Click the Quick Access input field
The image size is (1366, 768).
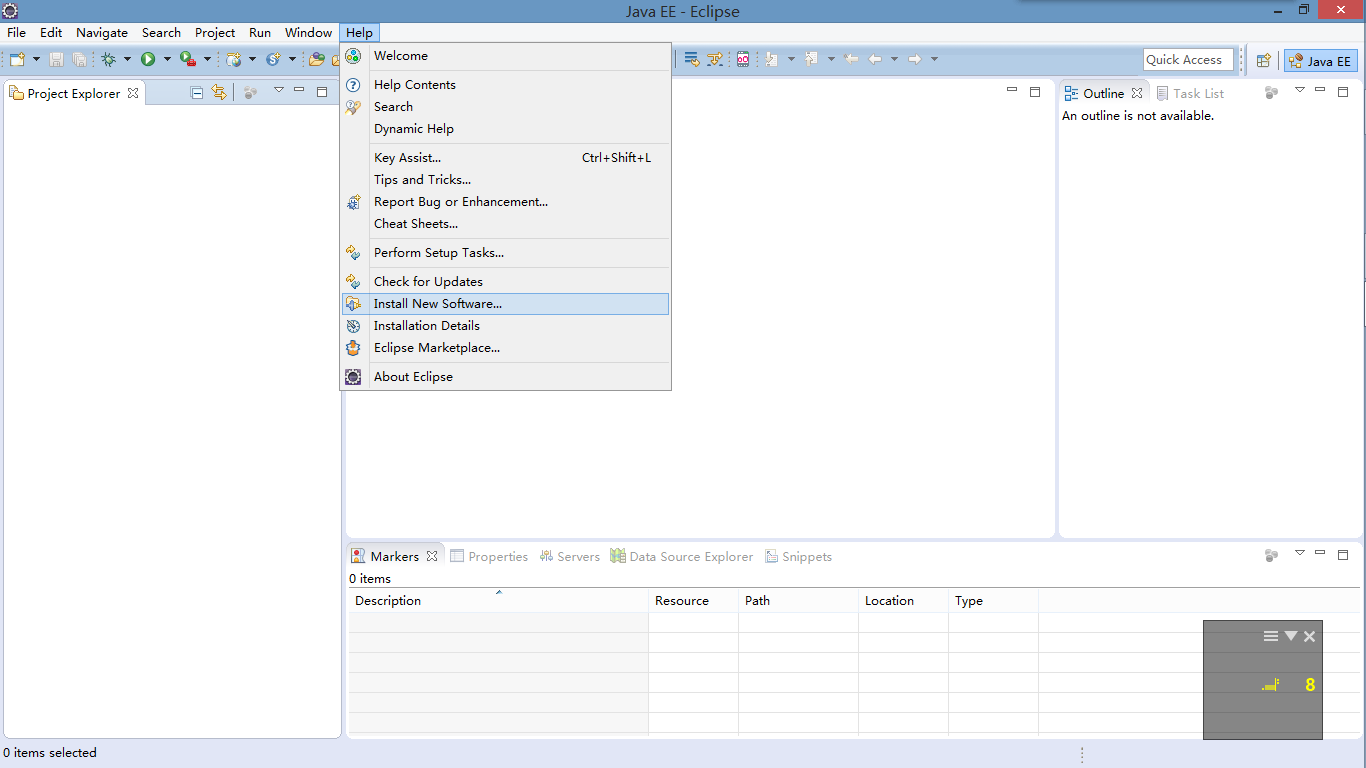click(1188, 60)
